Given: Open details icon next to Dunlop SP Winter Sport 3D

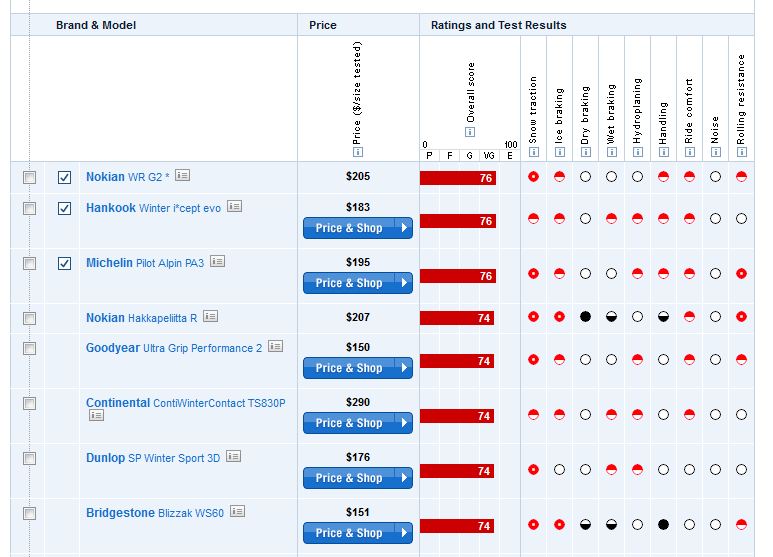Looking at the screenshot, I should point(234,456).
